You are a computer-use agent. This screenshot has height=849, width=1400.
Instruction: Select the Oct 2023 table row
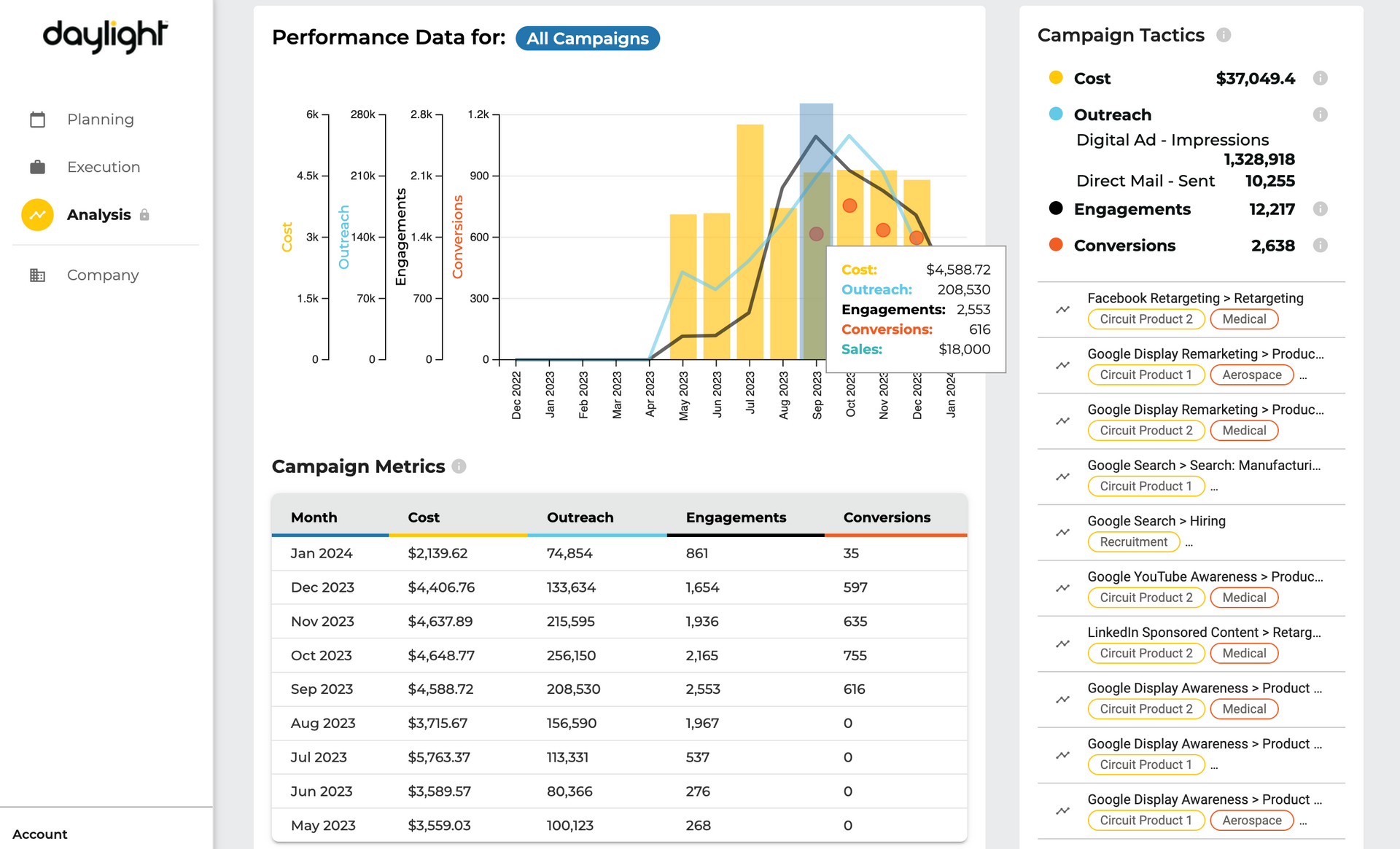pyautogui.click(x=619, y=655)
